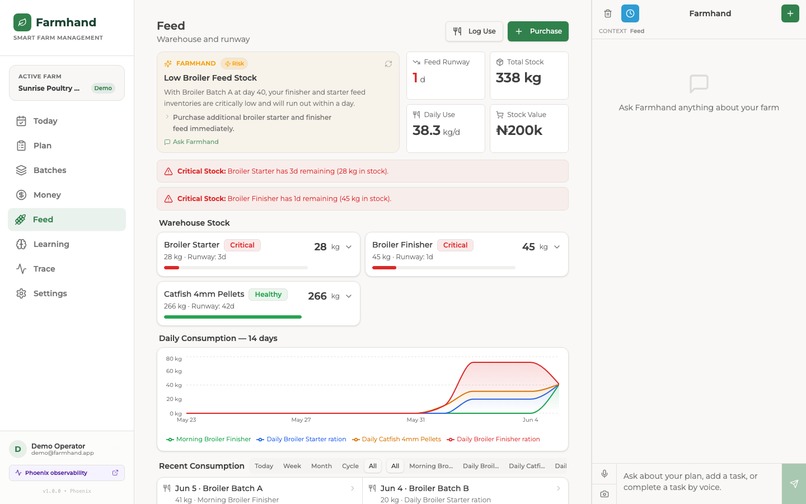Click the Daily Use 38.3 kg/d card

pyautogui.click(x=446, y=129)
